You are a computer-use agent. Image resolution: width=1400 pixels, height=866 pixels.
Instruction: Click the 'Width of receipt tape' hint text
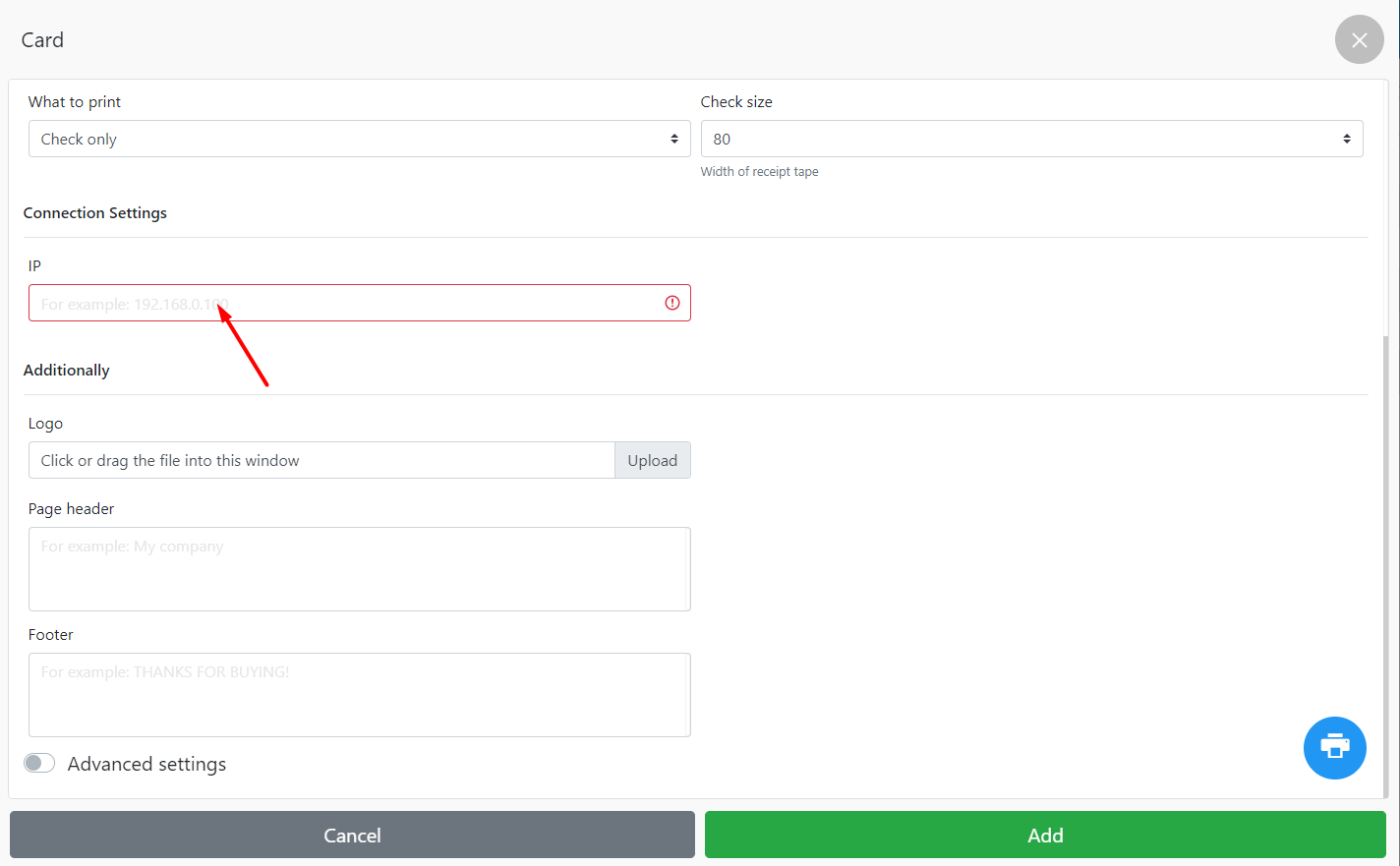tap(759, 171)
